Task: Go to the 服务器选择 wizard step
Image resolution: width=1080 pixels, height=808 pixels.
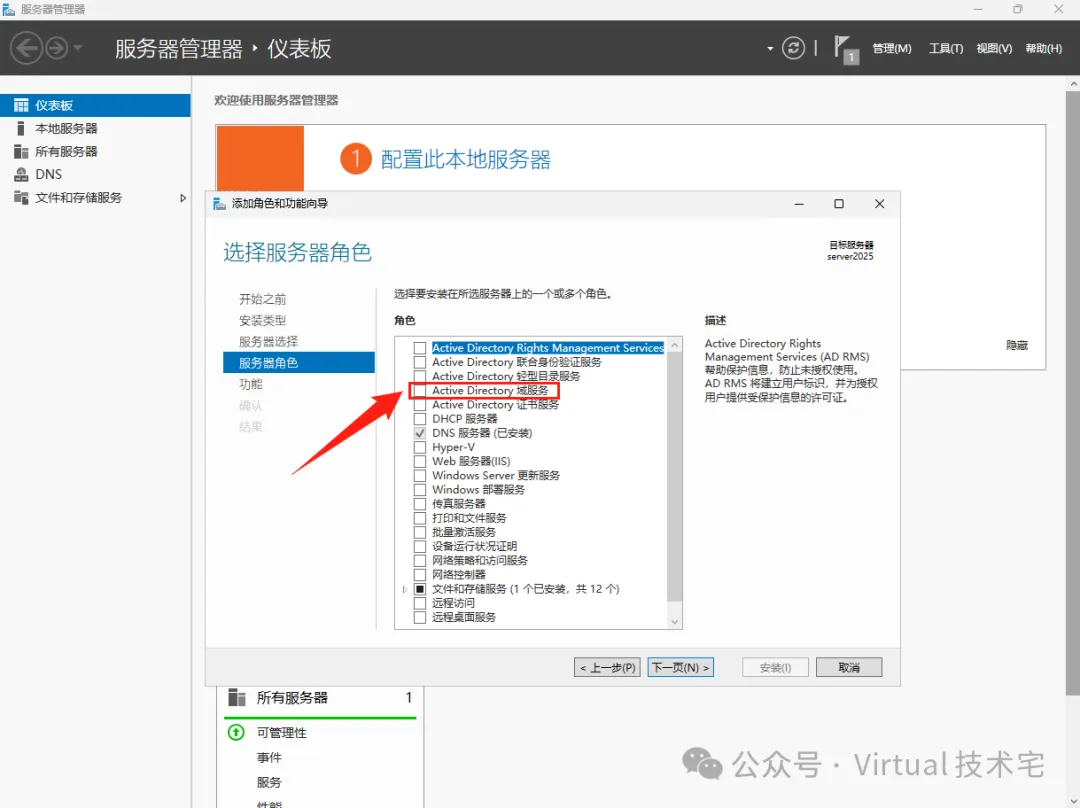Action: coord(268,342)
